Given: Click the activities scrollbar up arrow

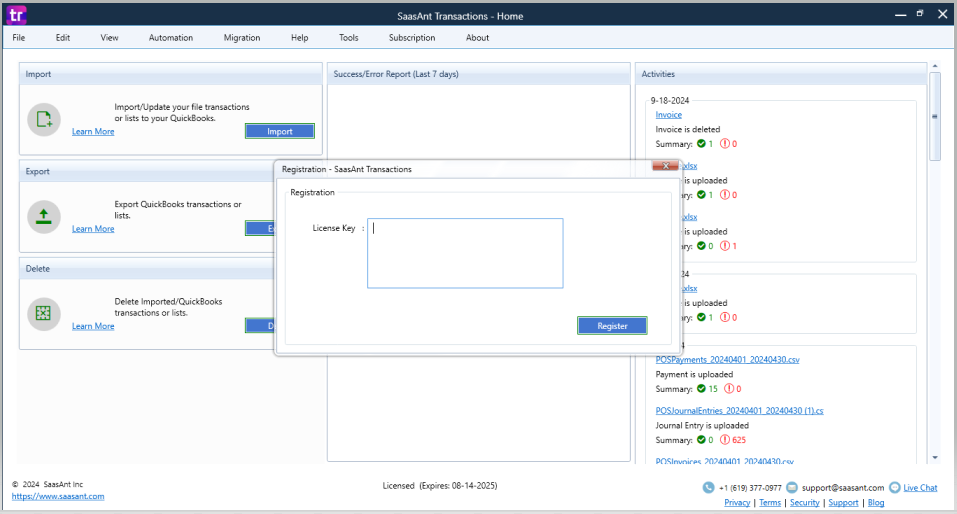Looking at the screenshot, I should tap(935, 66).
